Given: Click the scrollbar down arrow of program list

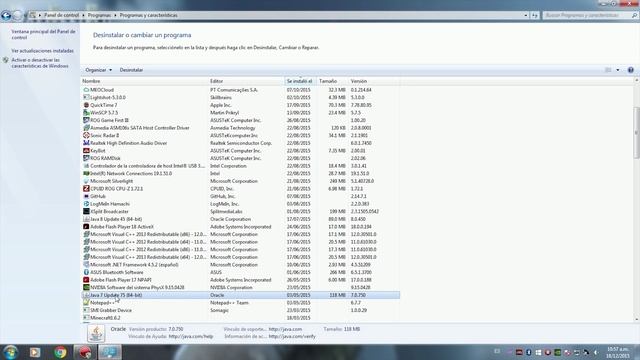Looking at the screenshot, I should (636, 319).
